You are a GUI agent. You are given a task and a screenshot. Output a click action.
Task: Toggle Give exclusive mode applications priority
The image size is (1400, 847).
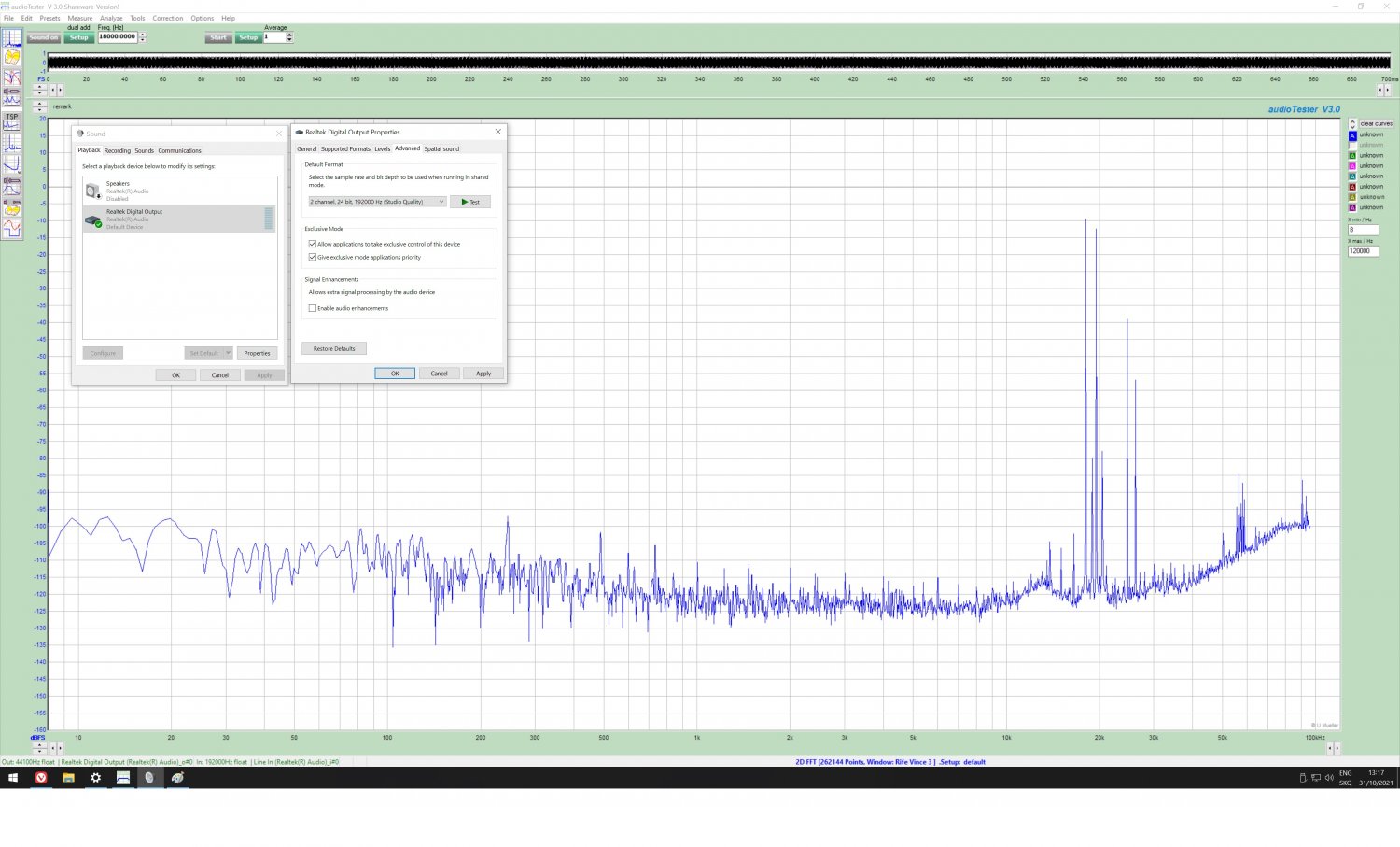[313, 257]
